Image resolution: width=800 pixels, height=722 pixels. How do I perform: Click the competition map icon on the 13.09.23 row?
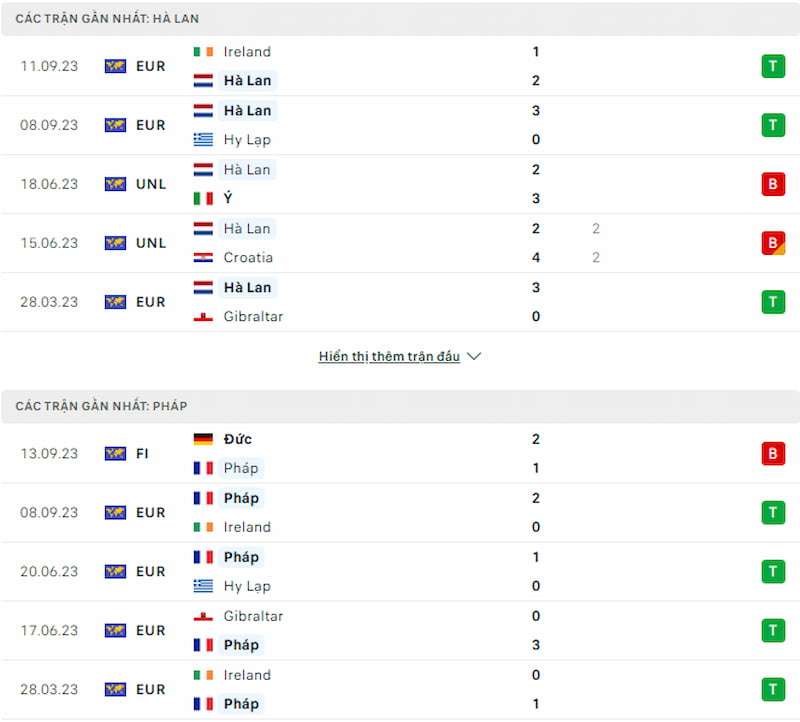(115, 454)
